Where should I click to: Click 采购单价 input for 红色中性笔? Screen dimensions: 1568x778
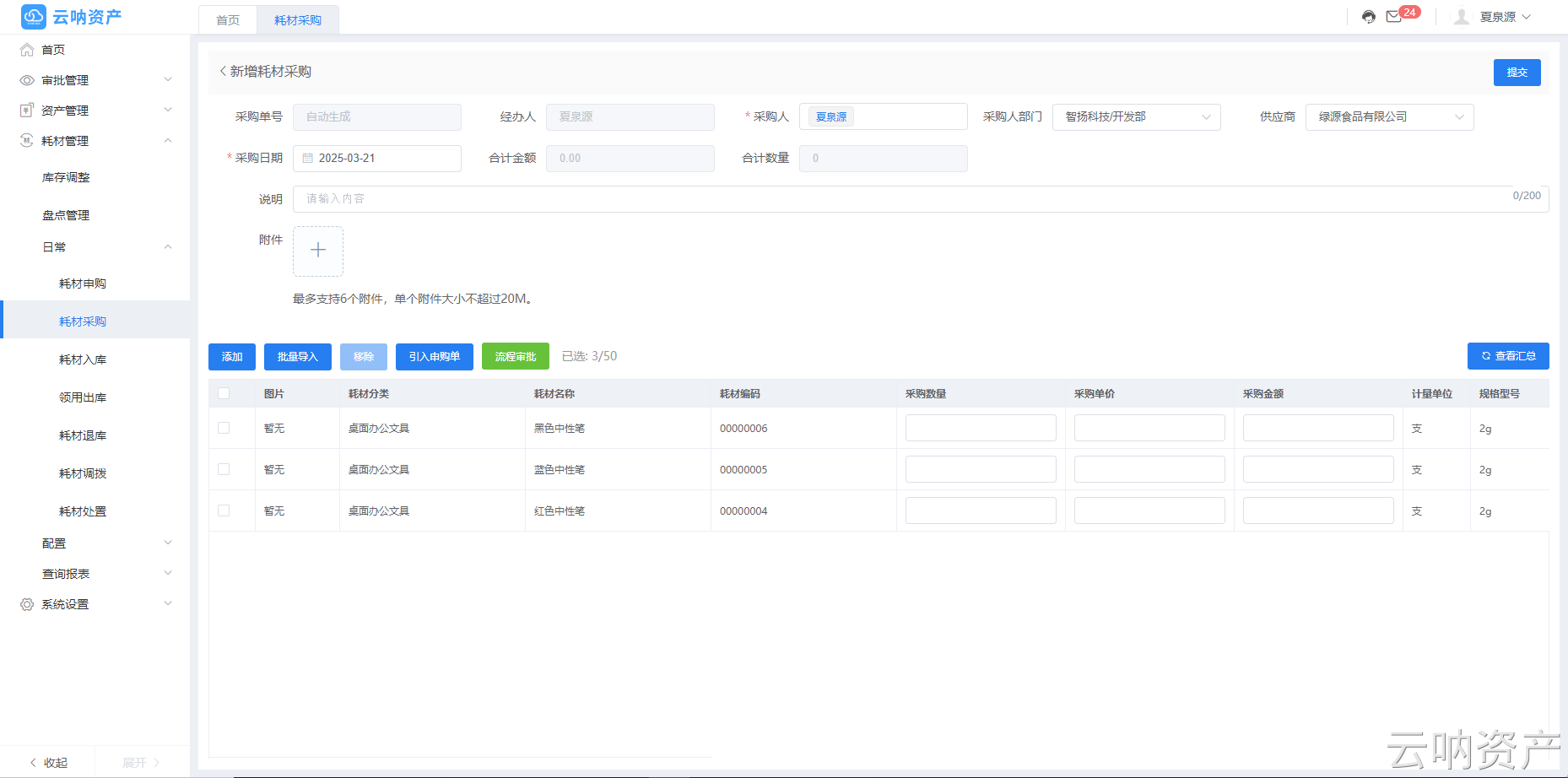[1149, 511]
